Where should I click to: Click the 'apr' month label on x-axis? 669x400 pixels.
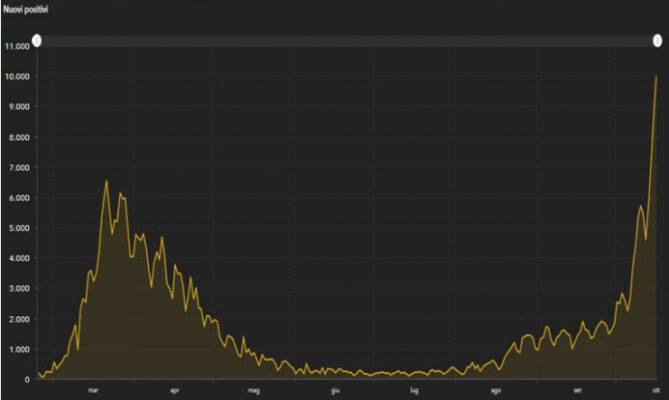(x=174, y=391)
